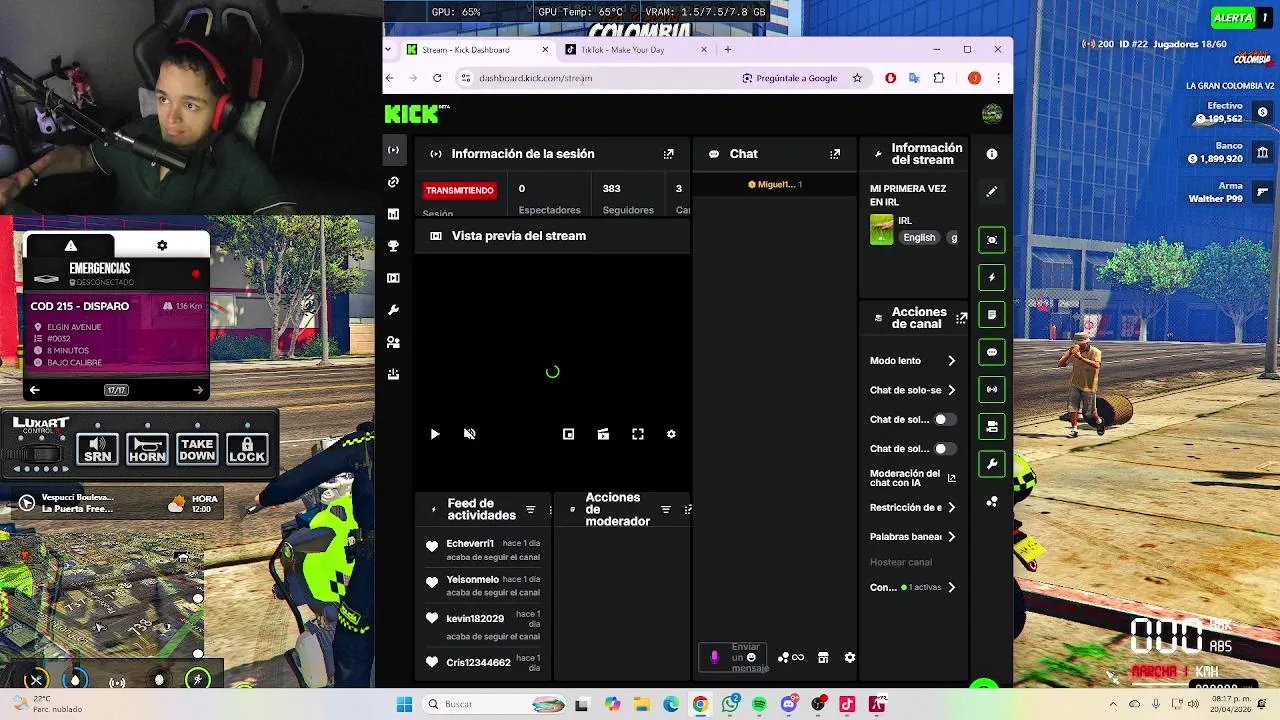This screenshot has height=720, width=1280.
Task: Toggle the stream preview widget icon
Action: tap(992, 240)
